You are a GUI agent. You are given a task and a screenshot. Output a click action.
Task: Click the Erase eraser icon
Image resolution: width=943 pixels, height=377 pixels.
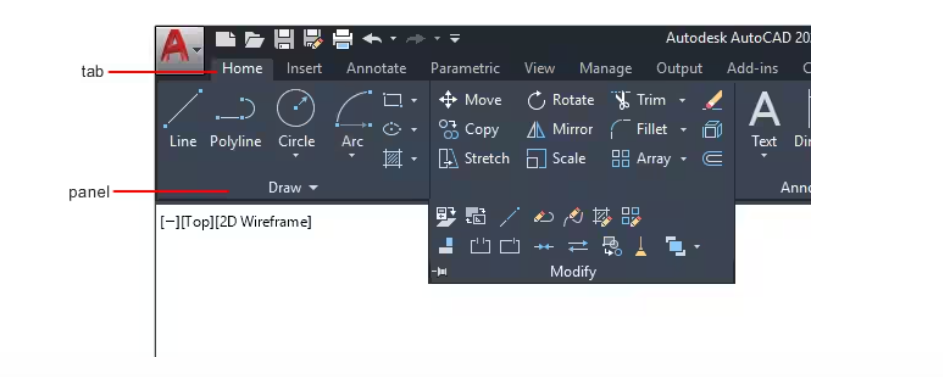click(712, 100)
